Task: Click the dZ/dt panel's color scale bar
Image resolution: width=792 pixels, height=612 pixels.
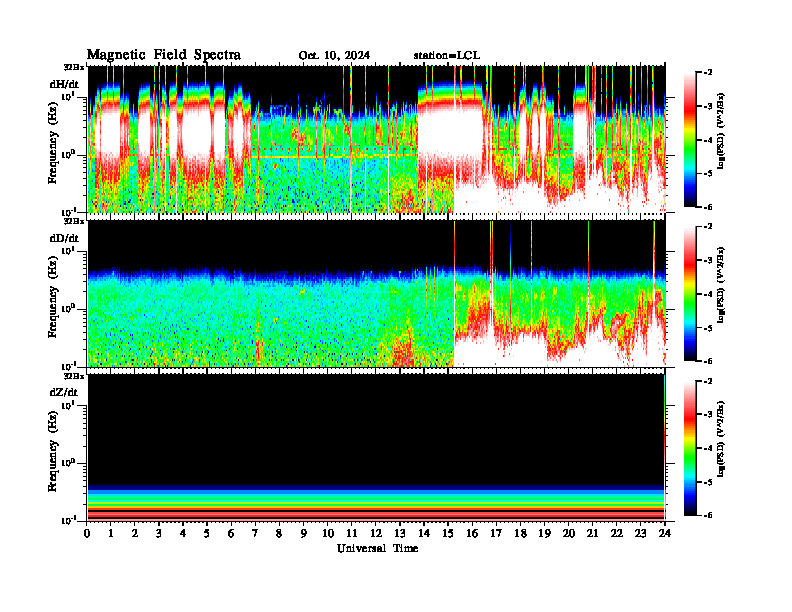Action: (x=690, y=448)
